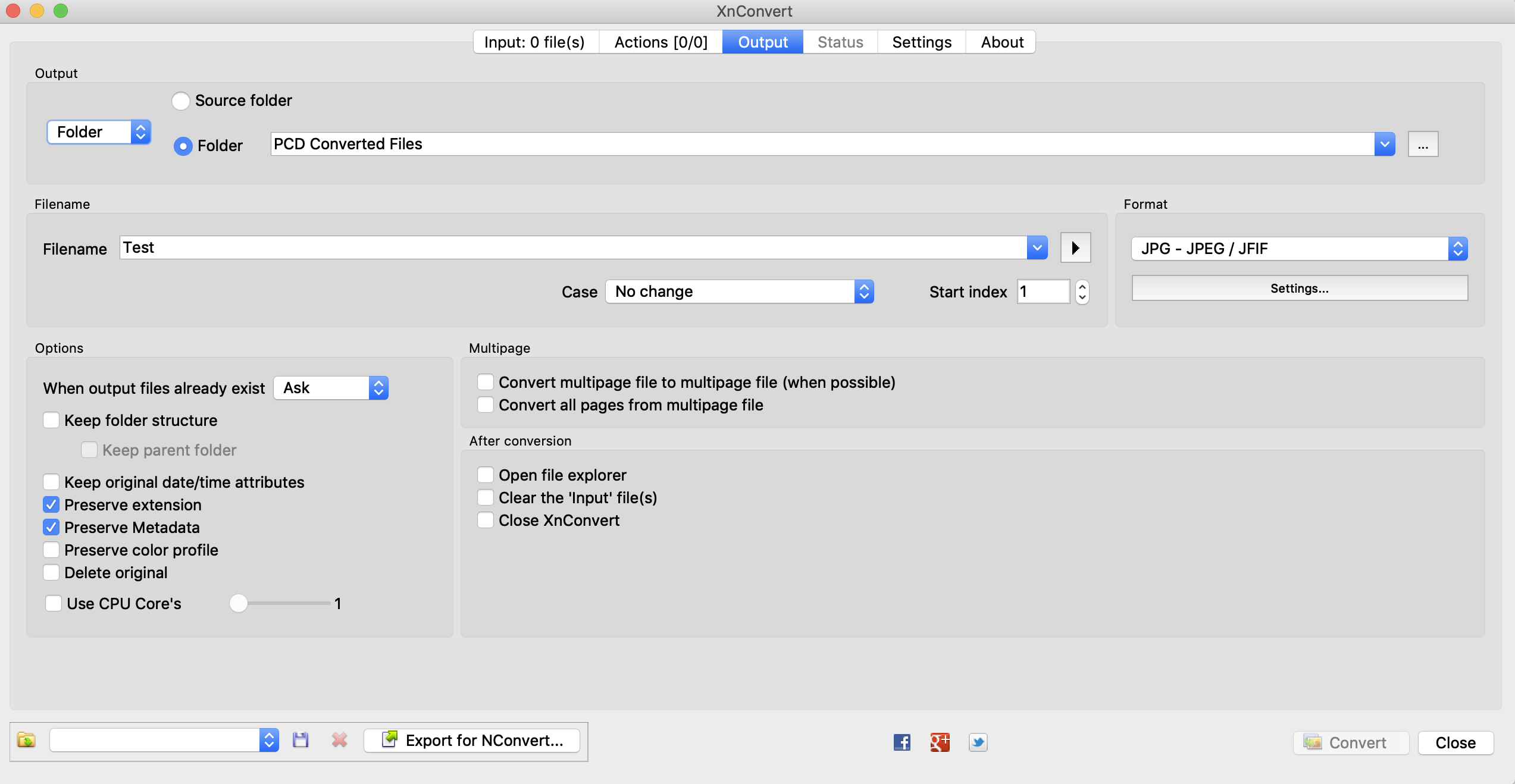The width and height of the screenshot is (1515, 784).
Task: Click the red delete preset icon
Action: coord(339,741)
